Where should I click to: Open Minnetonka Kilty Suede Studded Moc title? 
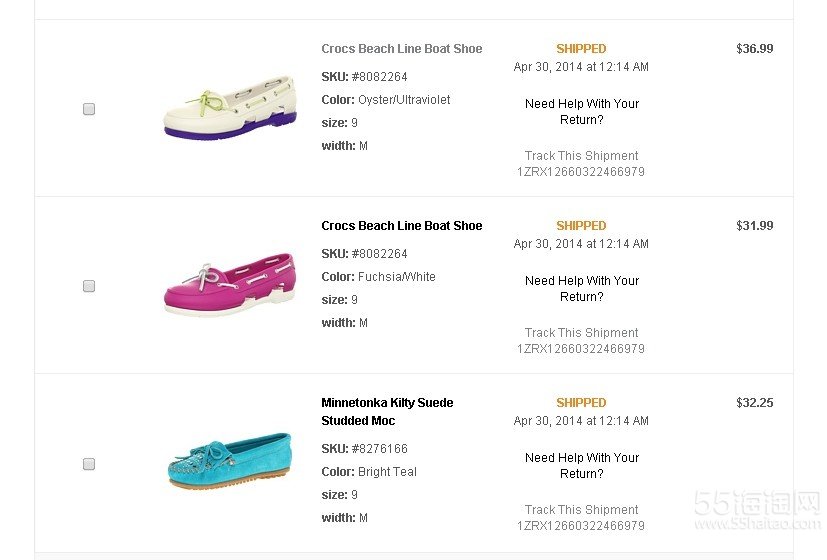(387, 411)
